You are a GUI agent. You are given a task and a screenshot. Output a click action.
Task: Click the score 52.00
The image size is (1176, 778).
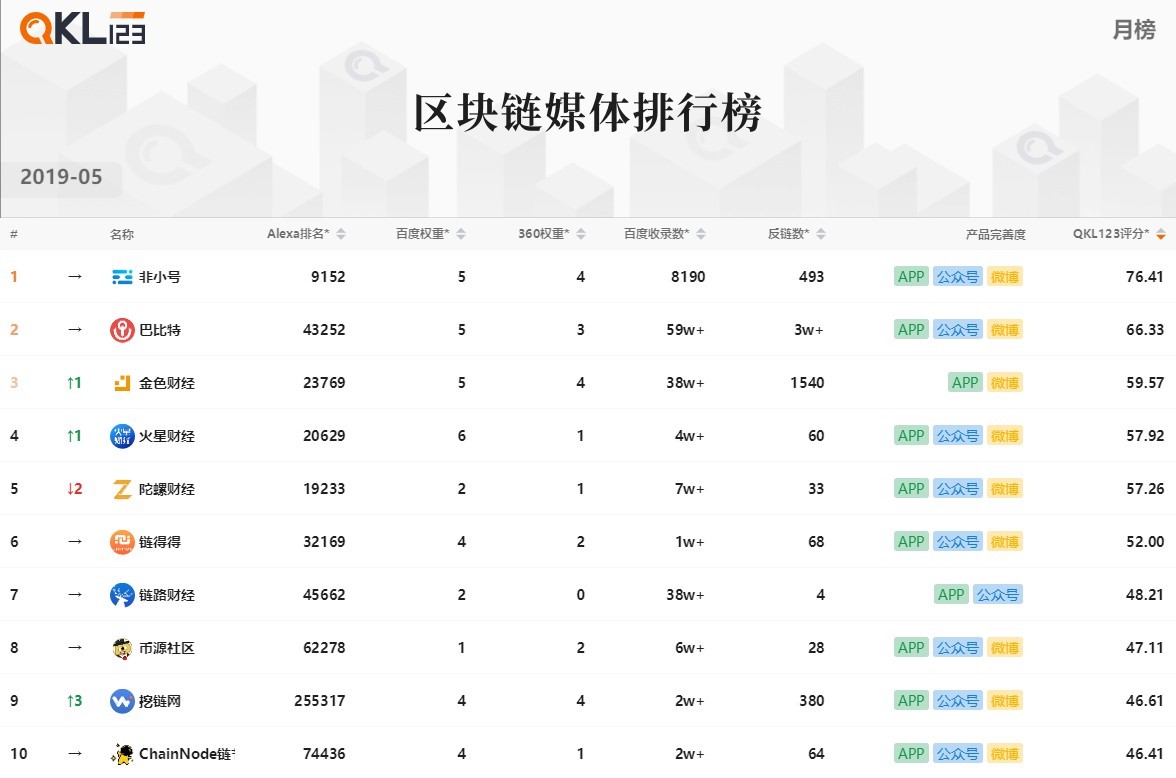tap(1144, 542)
